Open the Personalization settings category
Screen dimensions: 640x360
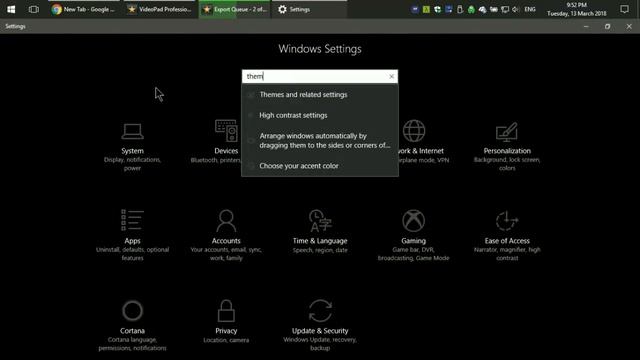(507, 147)
